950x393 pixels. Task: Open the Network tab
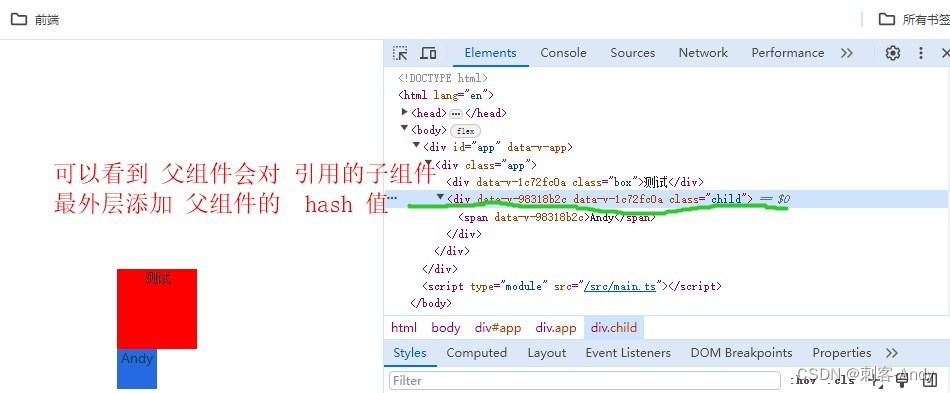click(x=703, y=53)
